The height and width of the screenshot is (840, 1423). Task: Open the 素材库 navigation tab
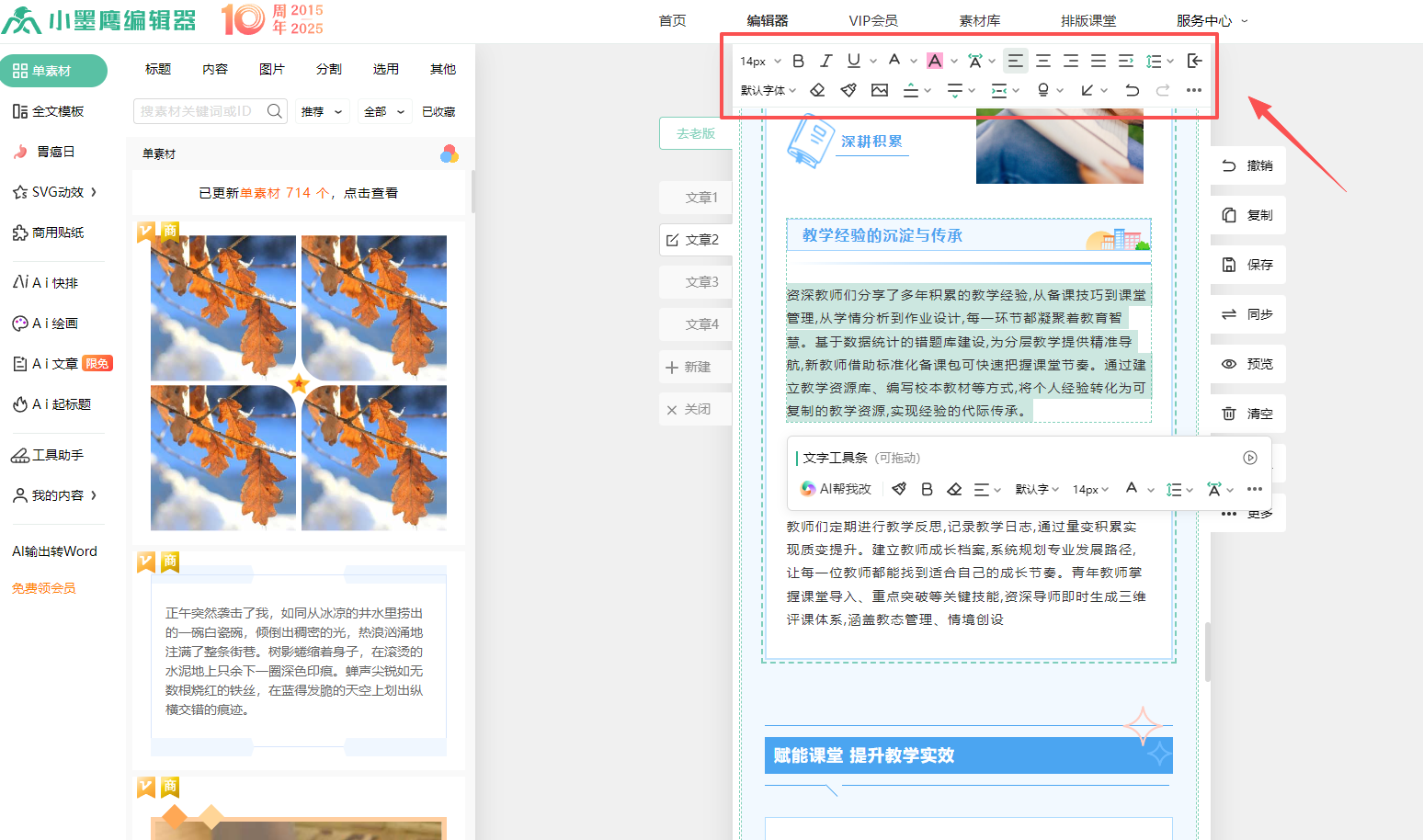coord(980,20)
